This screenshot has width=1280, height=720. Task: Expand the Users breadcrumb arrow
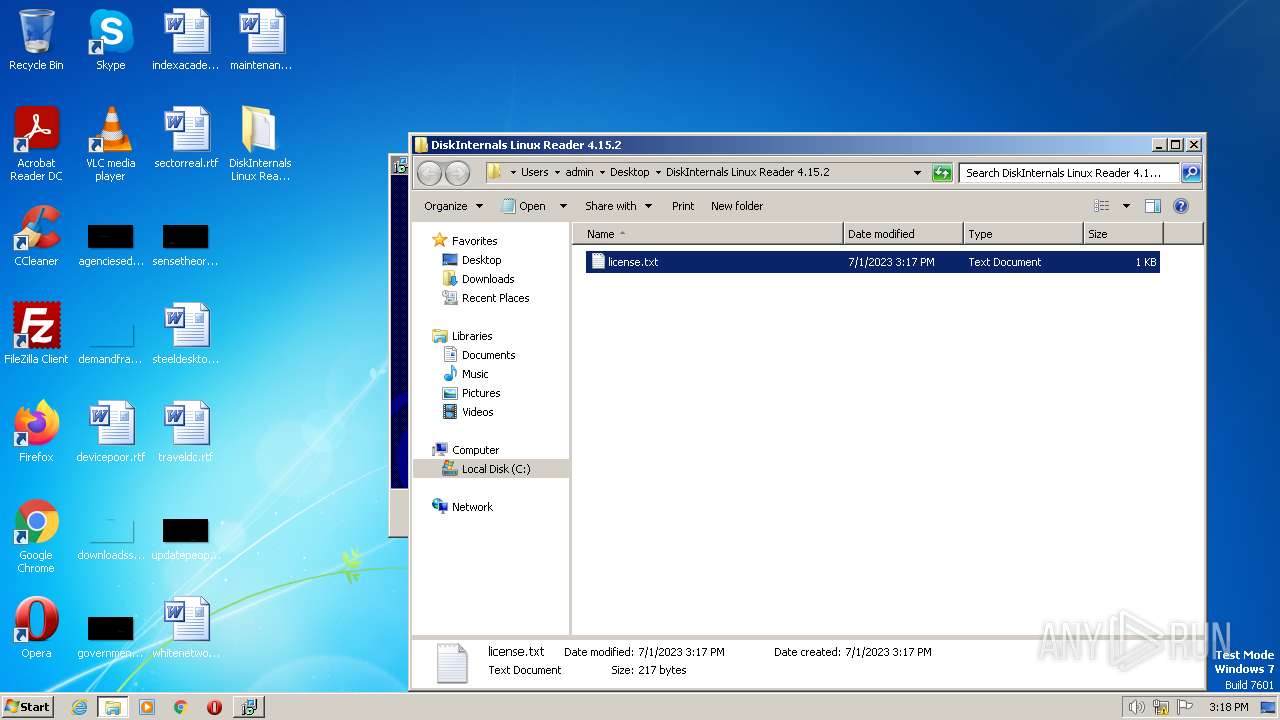point(557,173)
